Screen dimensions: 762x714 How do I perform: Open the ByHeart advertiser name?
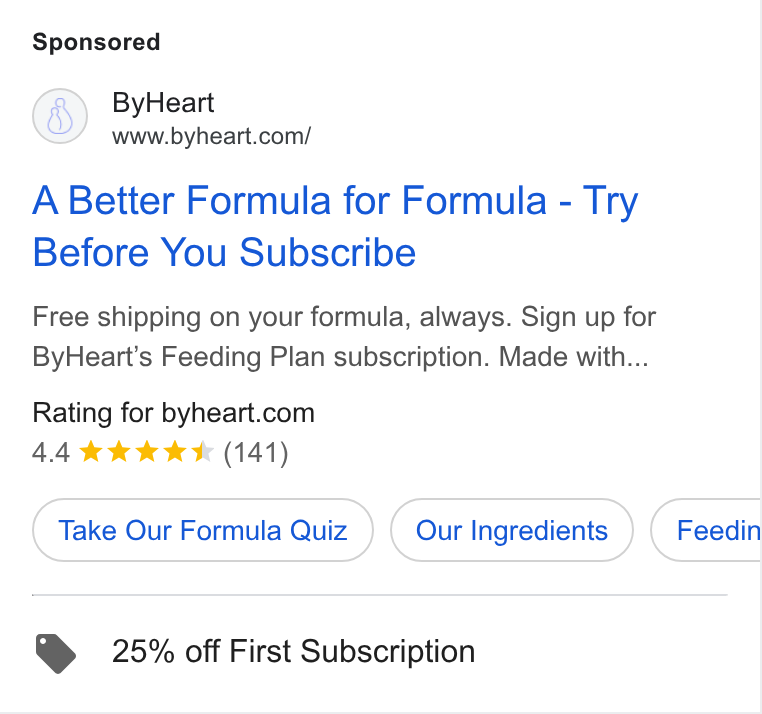pos(163,103)
